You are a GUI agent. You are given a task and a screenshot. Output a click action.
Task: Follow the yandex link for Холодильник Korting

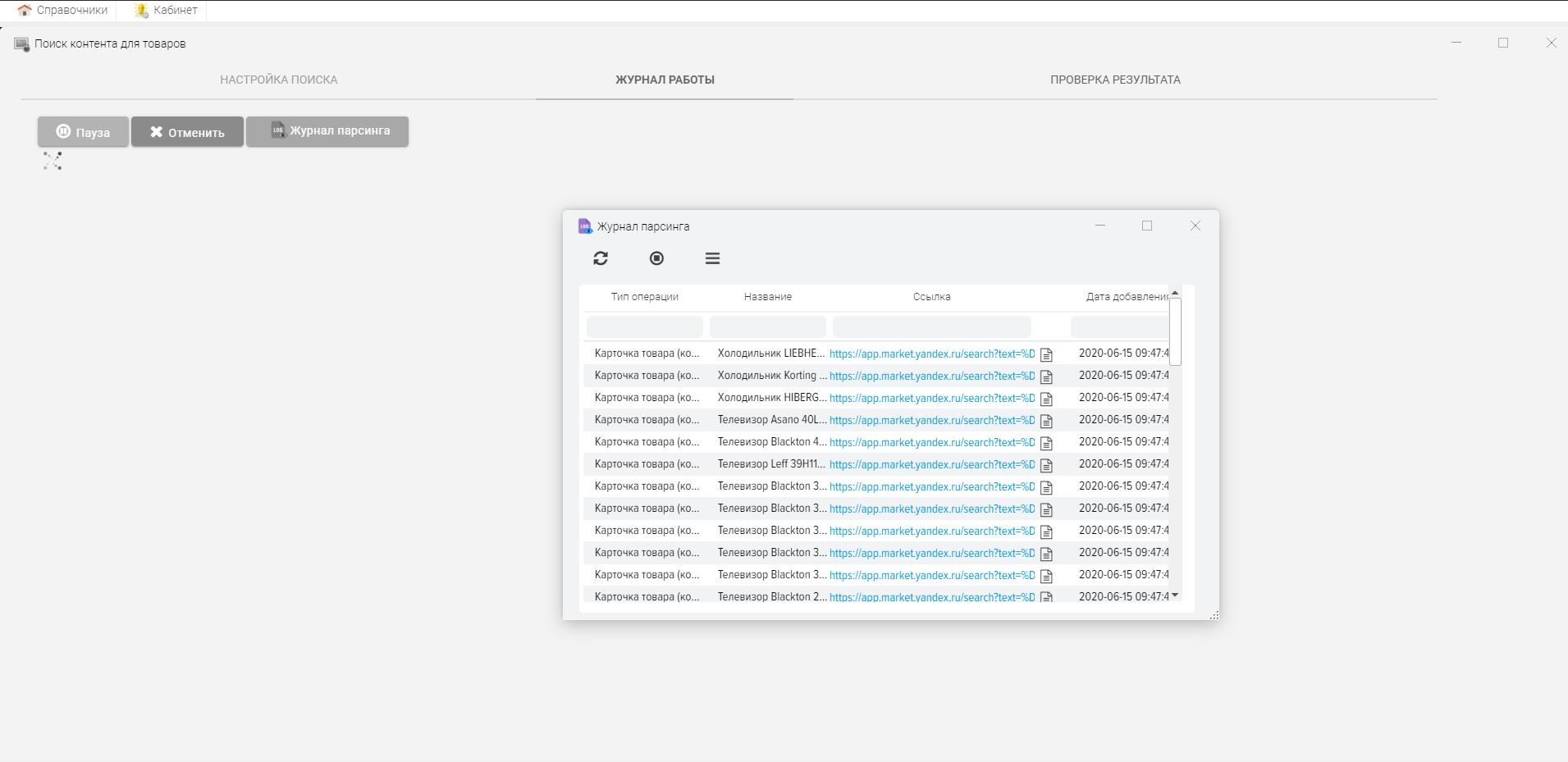(x=932, y=376)
